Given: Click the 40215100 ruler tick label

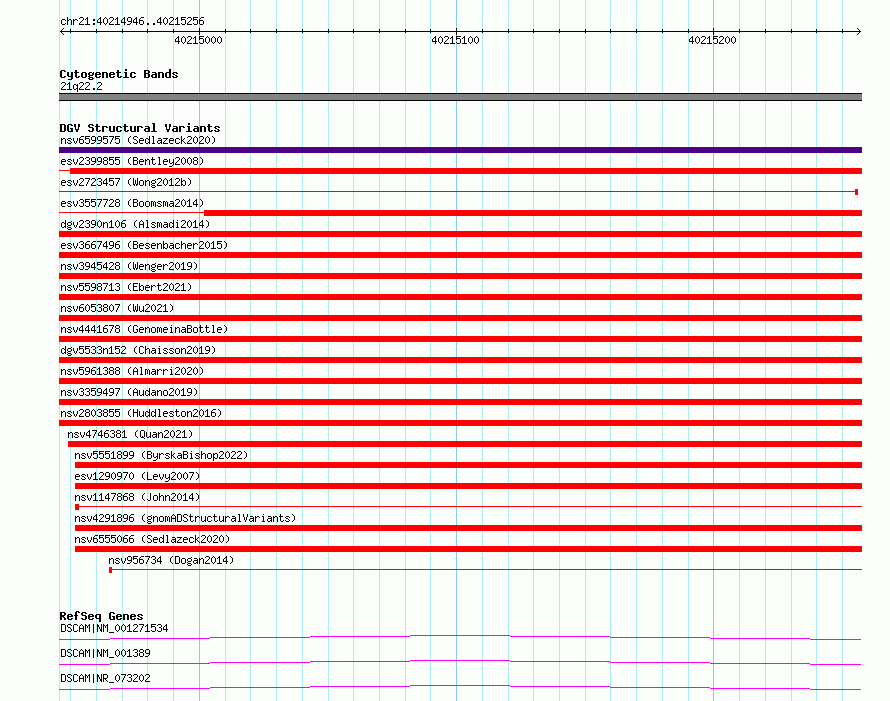Looking at the screenshot, I should [455, 40].
